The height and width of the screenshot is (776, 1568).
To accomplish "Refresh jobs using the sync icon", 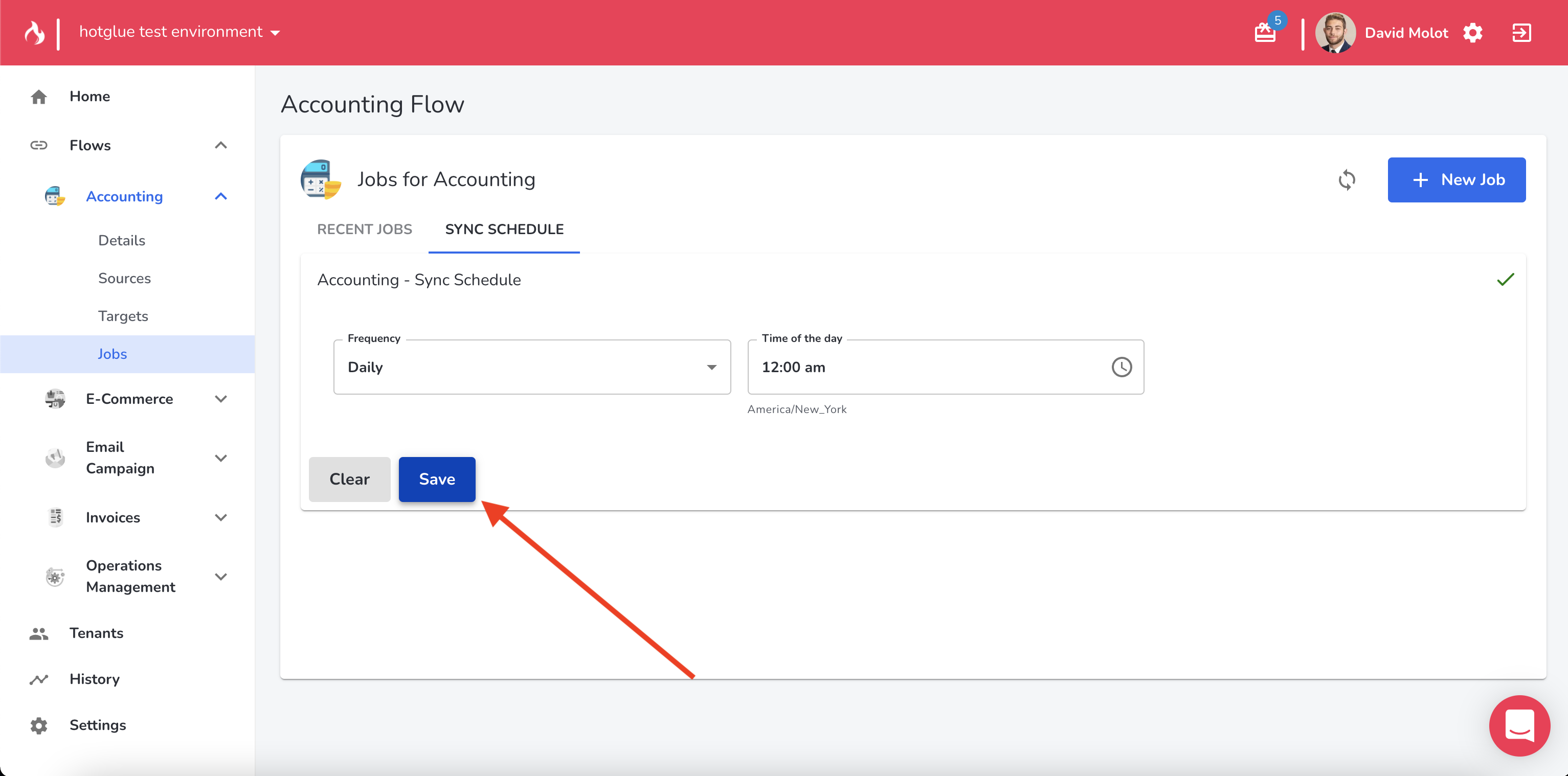I will point(1347,180).
